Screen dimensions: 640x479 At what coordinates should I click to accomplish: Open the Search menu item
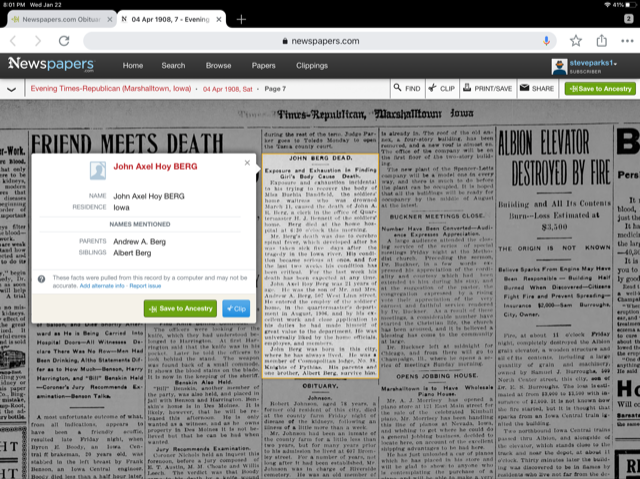coord(173,65)
